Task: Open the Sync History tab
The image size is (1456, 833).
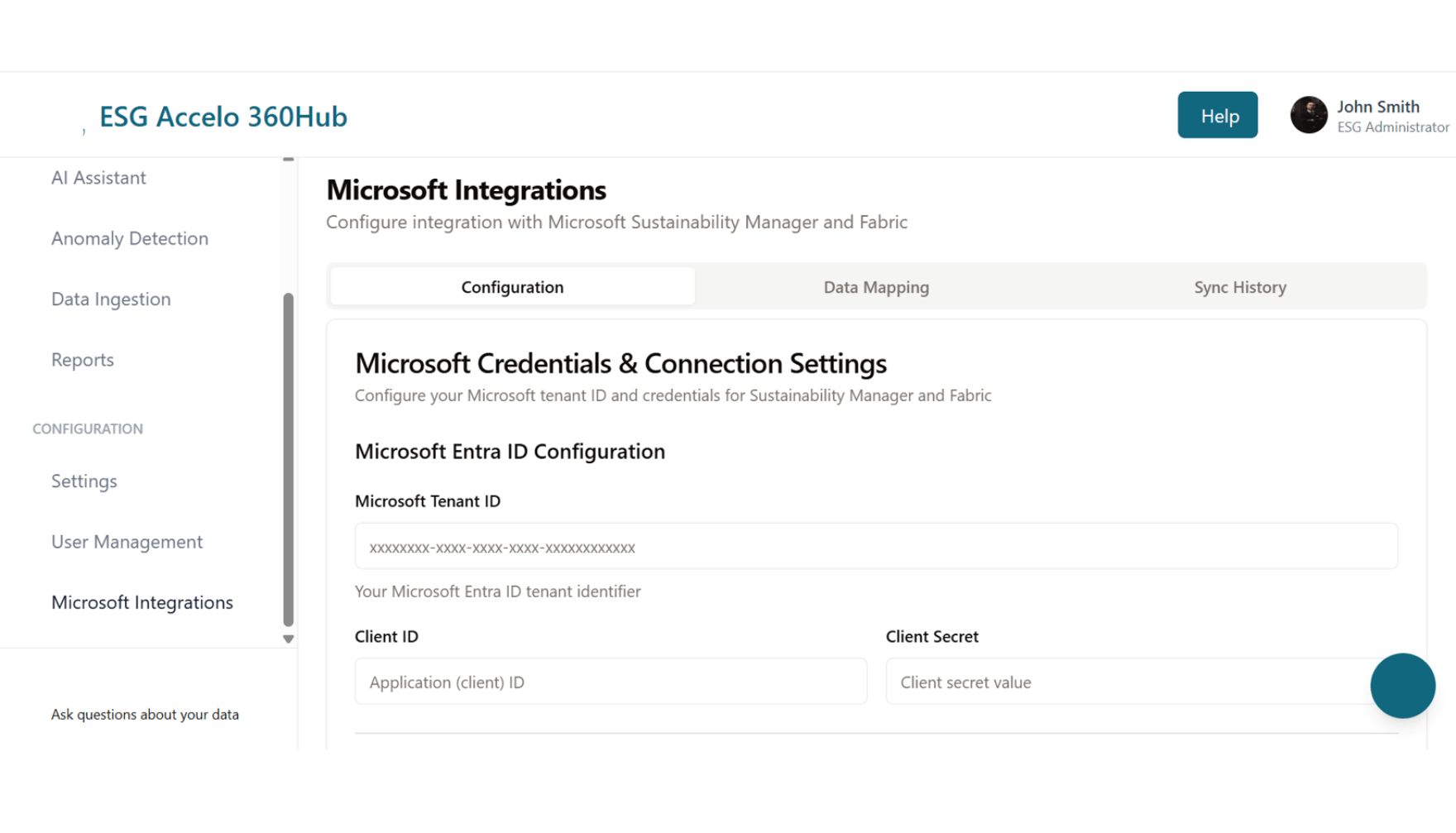Action: tap(1239, 286)
